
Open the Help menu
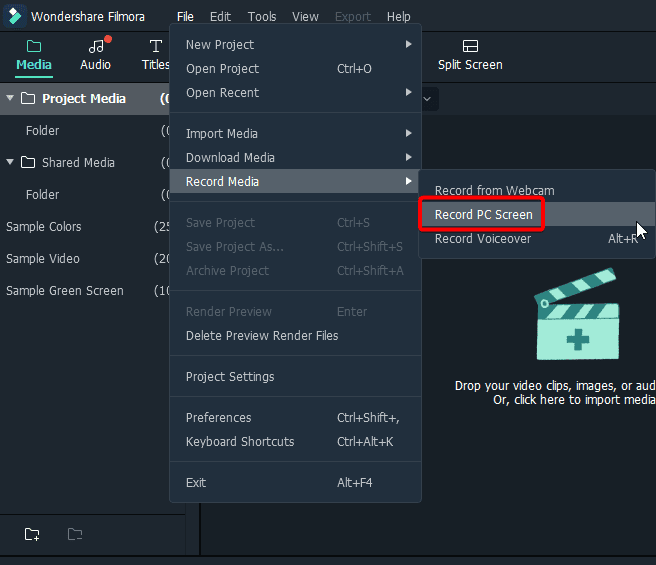398,16
